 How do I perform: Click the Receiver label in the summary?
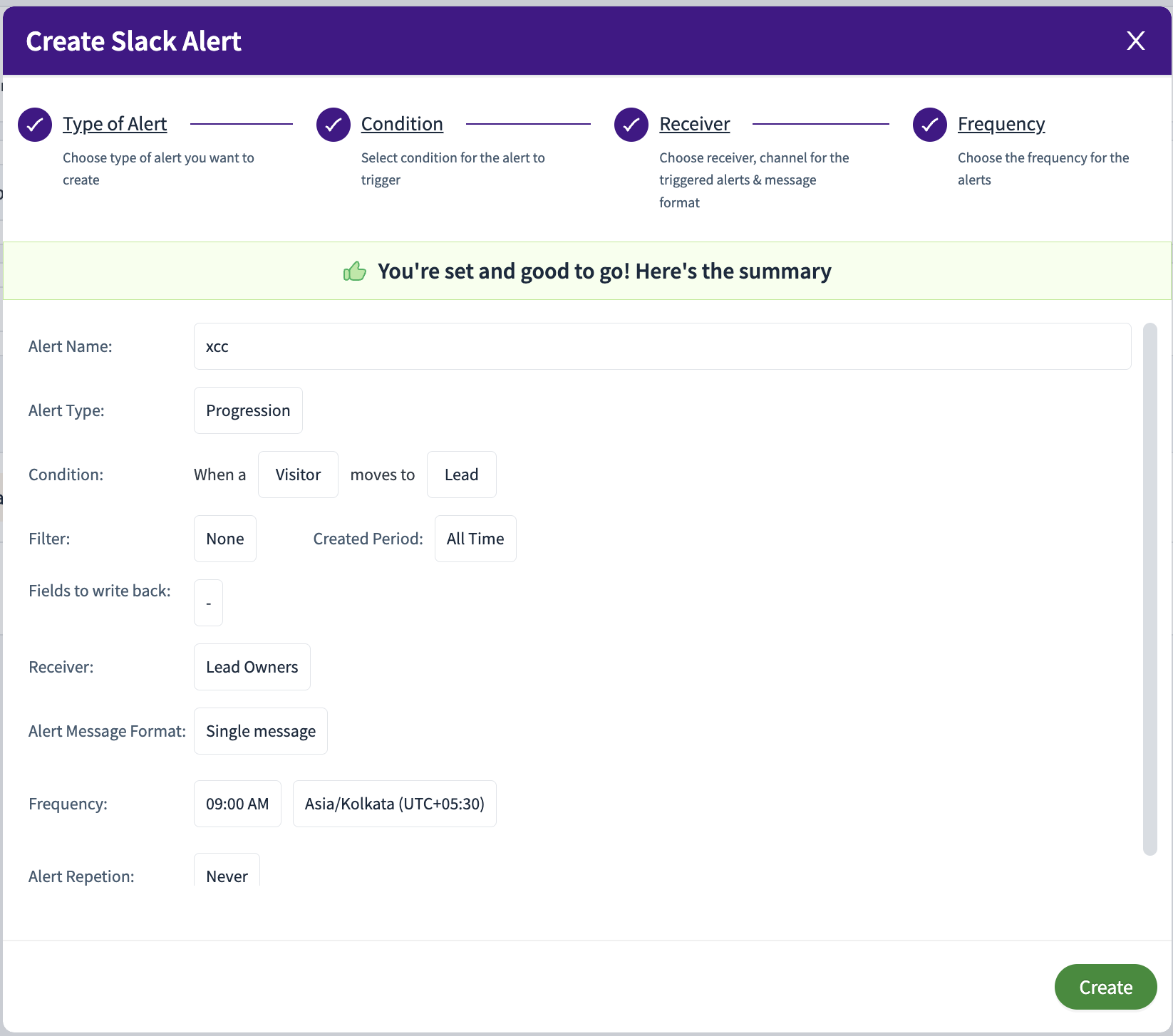point(61,667)
